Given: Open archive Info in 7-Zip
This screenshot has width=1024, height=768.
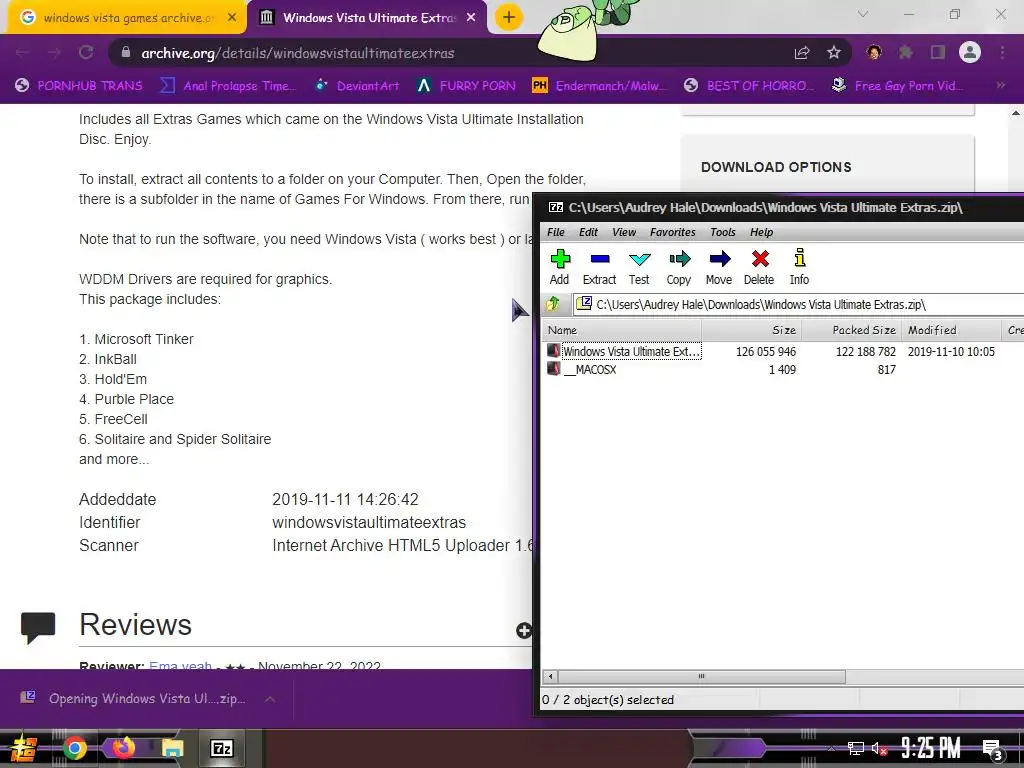Looking at the screenshot, I should point(799,267).
